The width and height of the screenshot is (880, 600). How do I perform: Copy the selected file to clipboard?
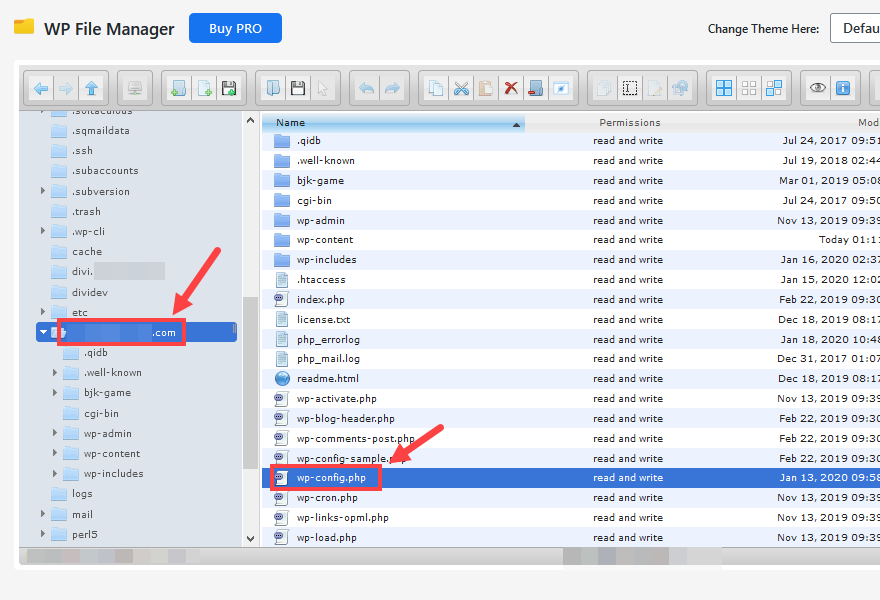(x=436, y=88)
